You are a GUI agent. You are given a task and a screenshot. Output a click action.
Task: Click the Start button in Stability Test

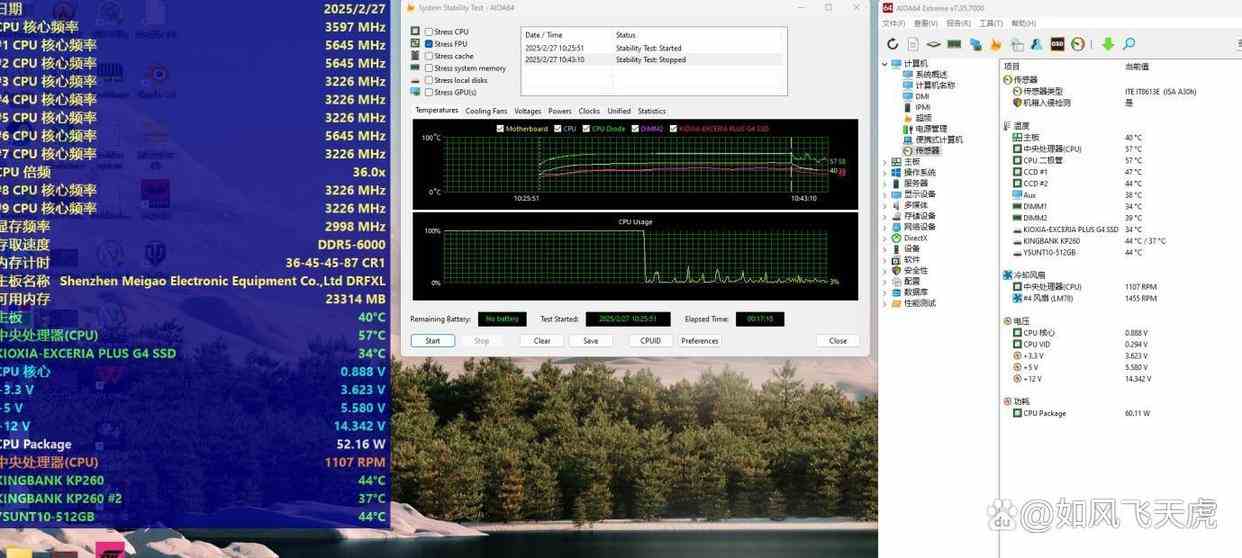(x=433, y=341)
